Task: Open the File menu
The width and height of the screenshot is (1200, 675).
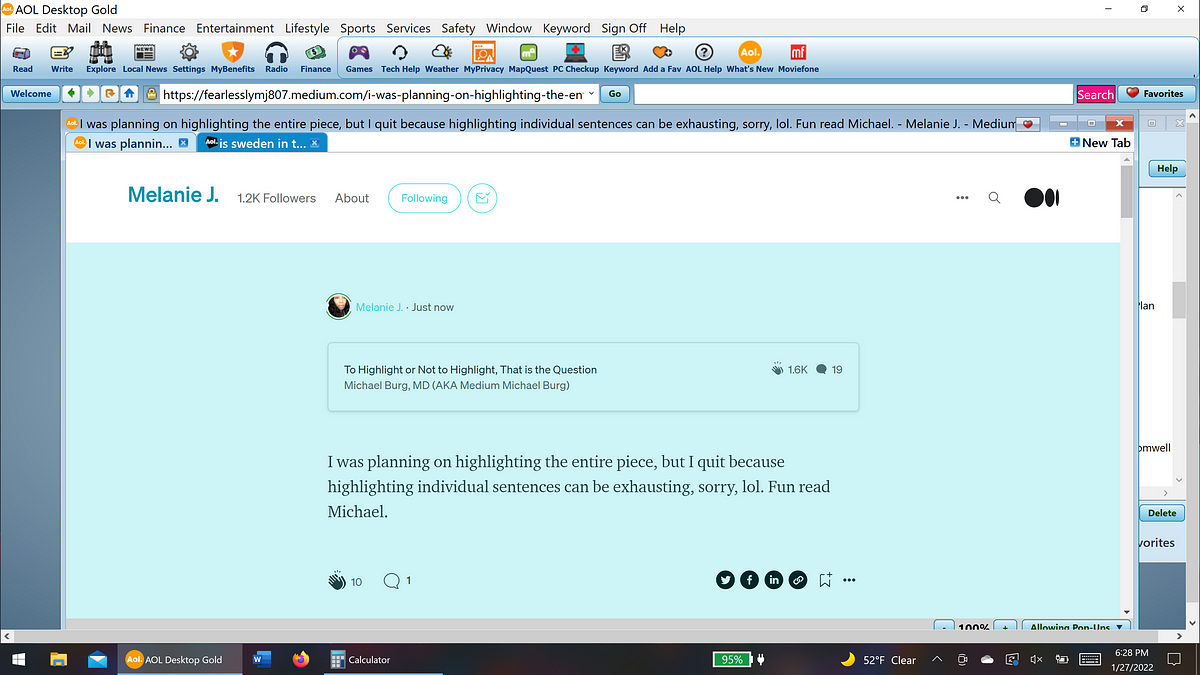Action: pyautogui.click(x=16, y=28)
